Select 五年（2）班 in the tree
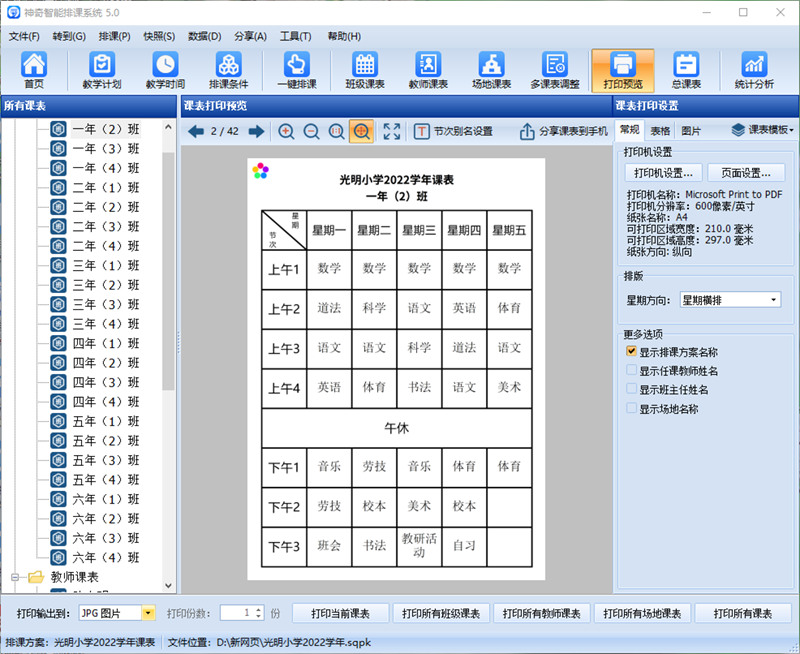The height and width of the screenshot is (654, 800). (x=106, y=441)
